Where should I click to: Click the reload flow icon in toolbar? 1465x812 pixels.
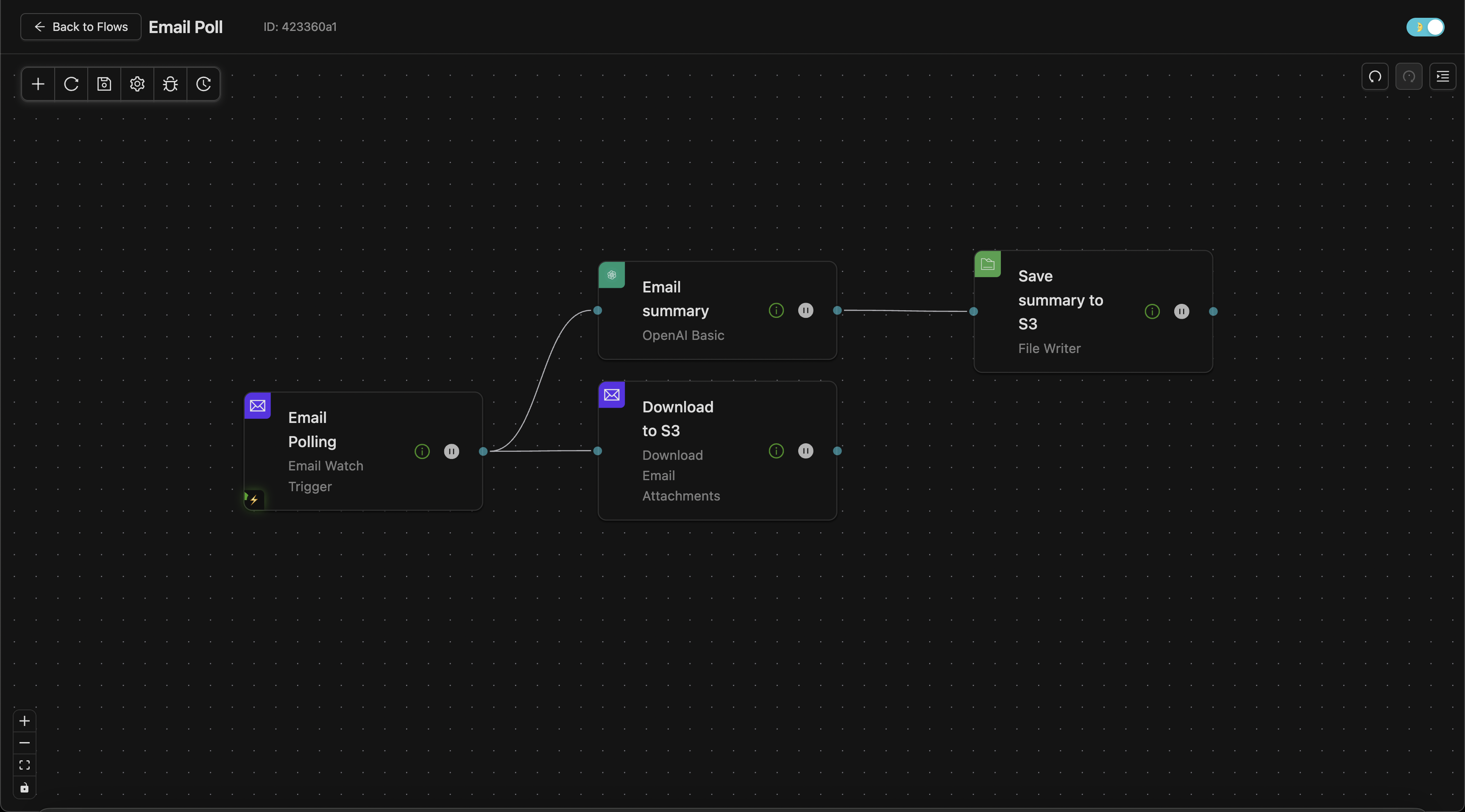[x=71, y=84]
